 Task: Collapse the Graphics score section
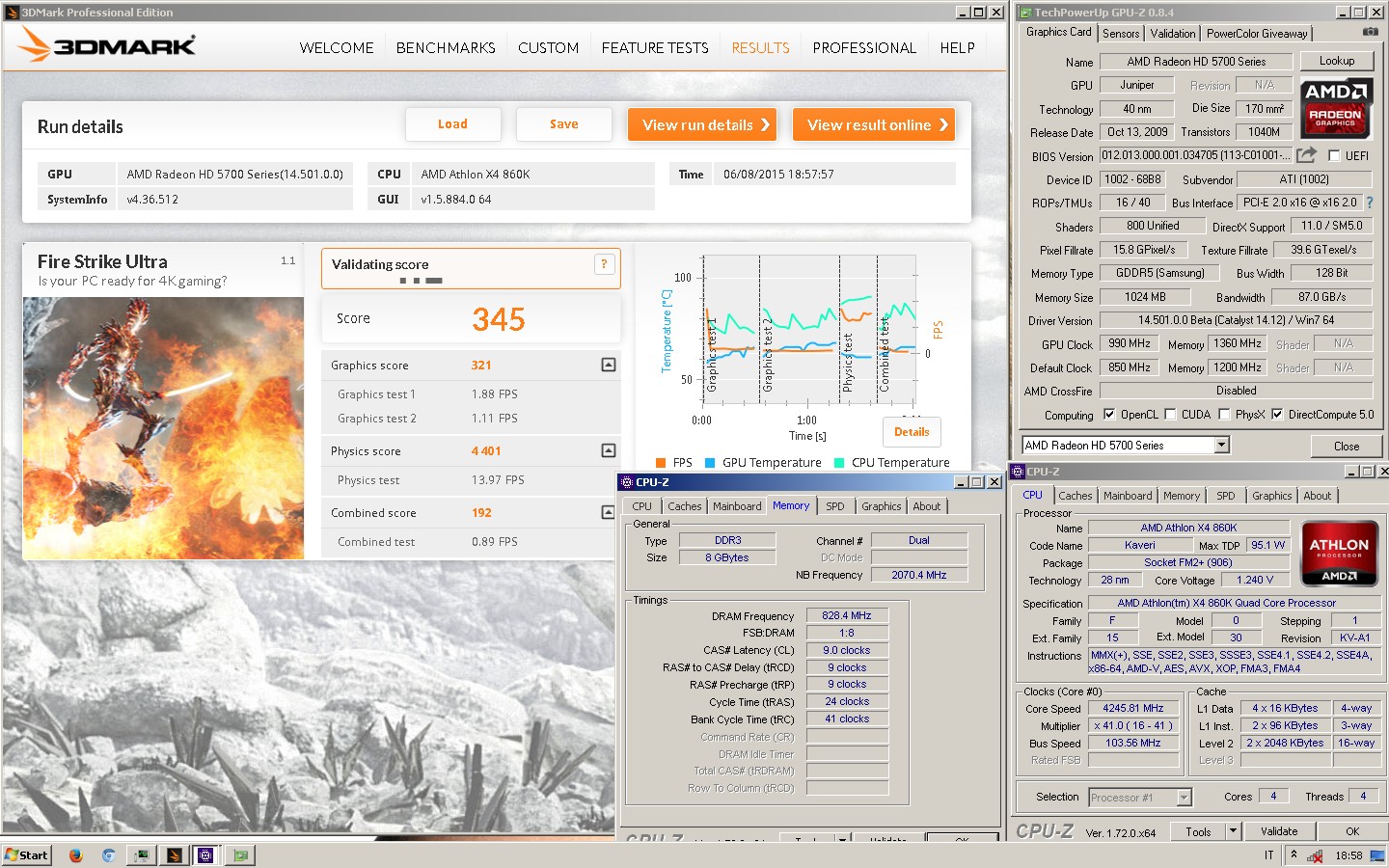coord(608,365)
